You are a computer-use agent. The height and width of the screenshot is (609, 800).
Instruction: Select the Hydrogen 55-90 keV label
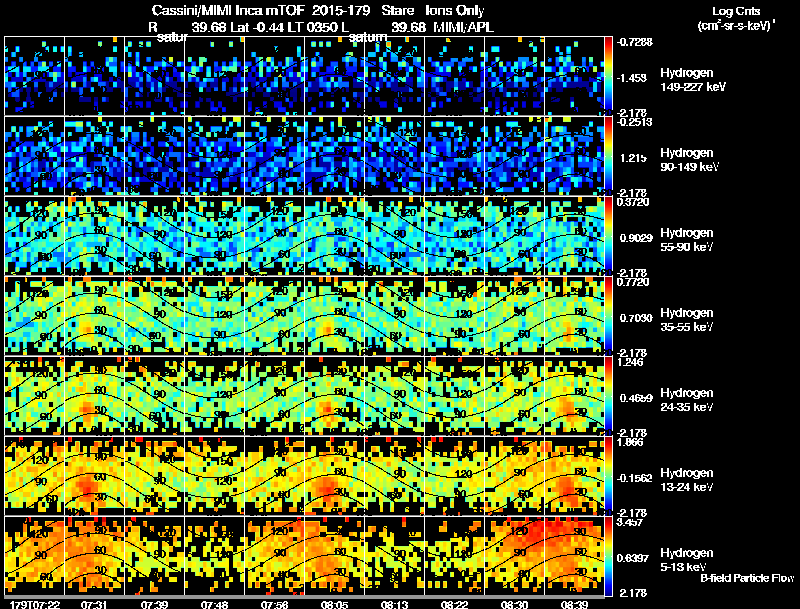[x=687, y=240]
